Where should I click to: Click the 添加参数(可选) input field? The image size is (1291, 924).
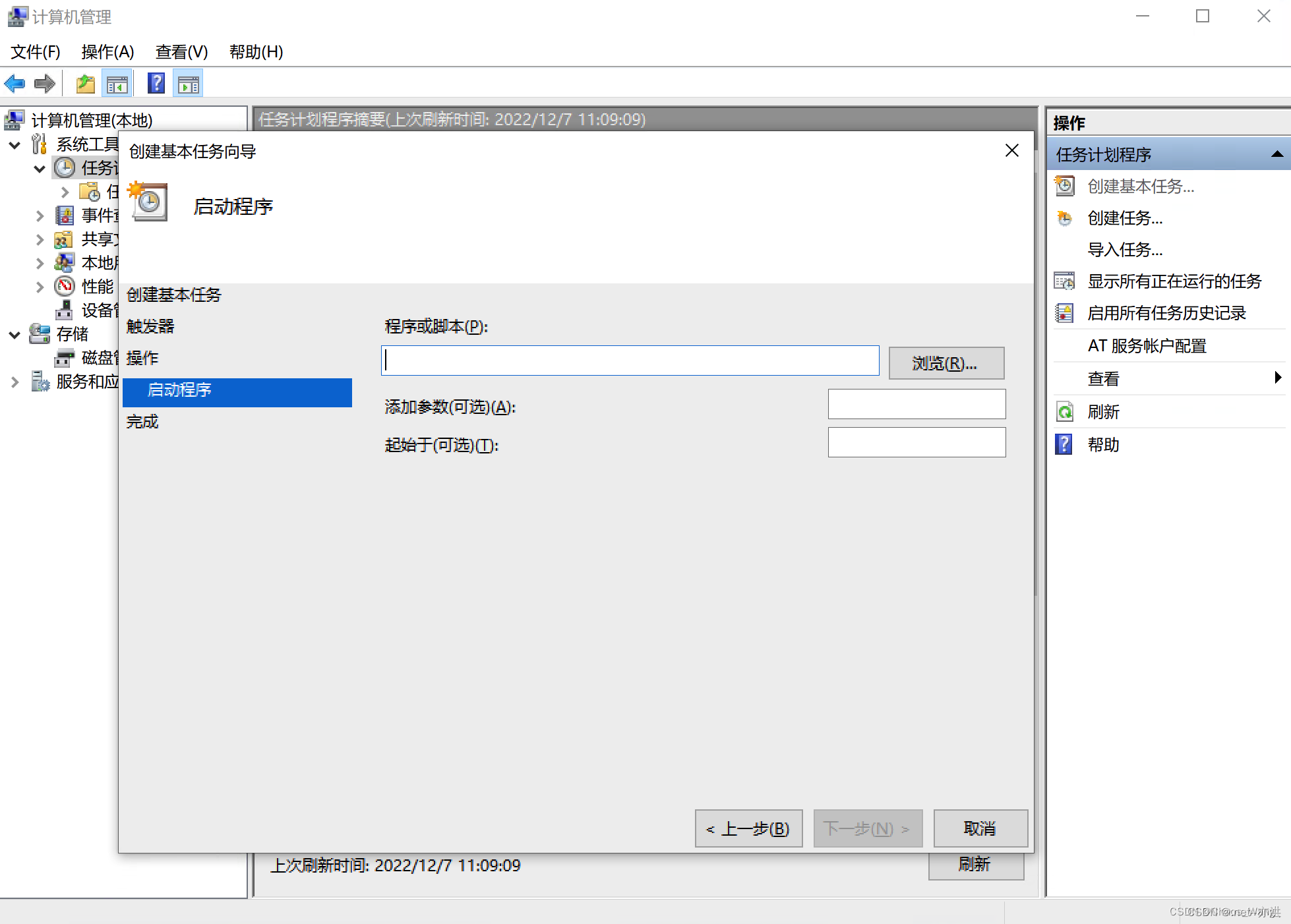click(x=916, y=404)
